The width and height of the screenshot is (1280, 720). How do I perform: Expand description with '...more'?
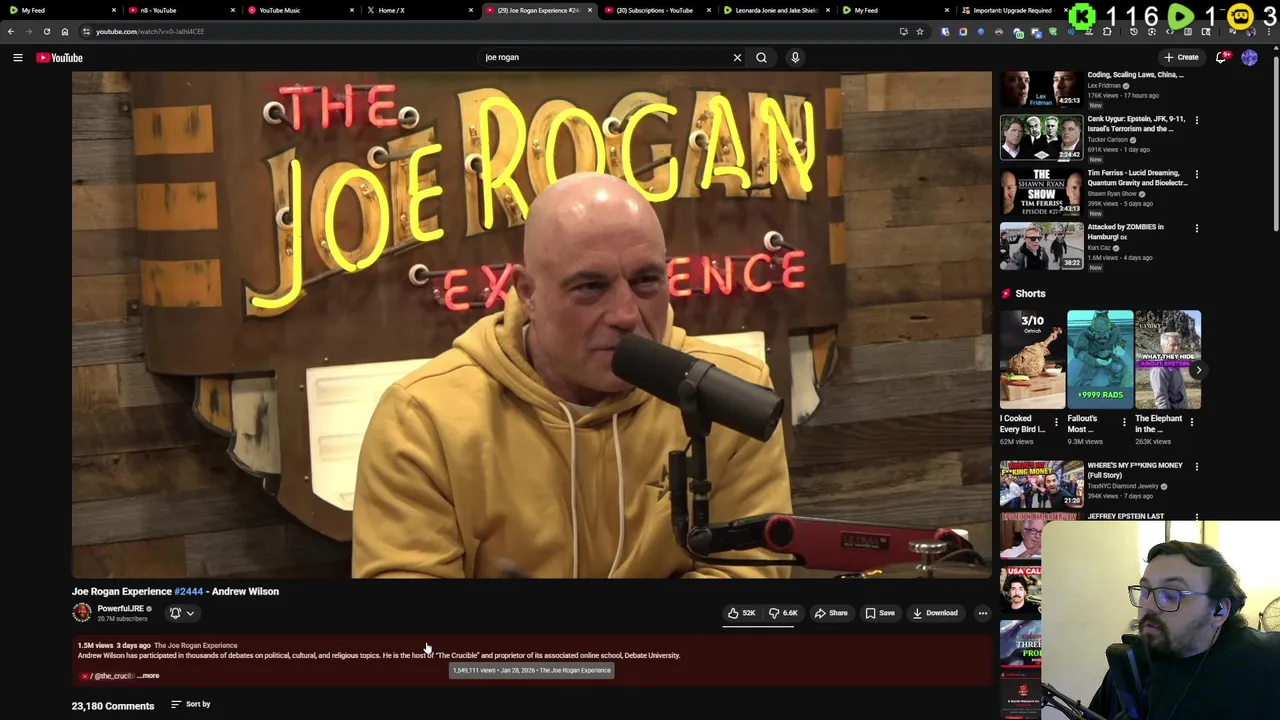(149, 676)
